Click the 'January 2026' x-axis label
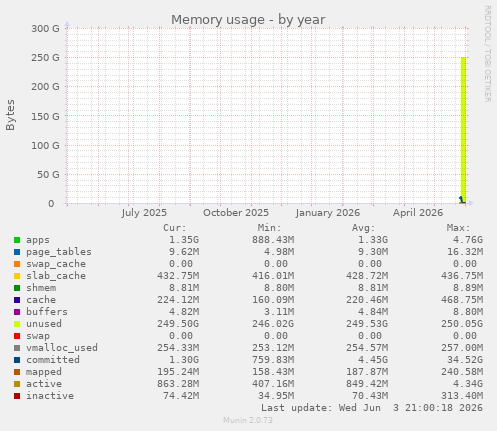This screenshot has height=431, width=497. (x=328, y=213)
